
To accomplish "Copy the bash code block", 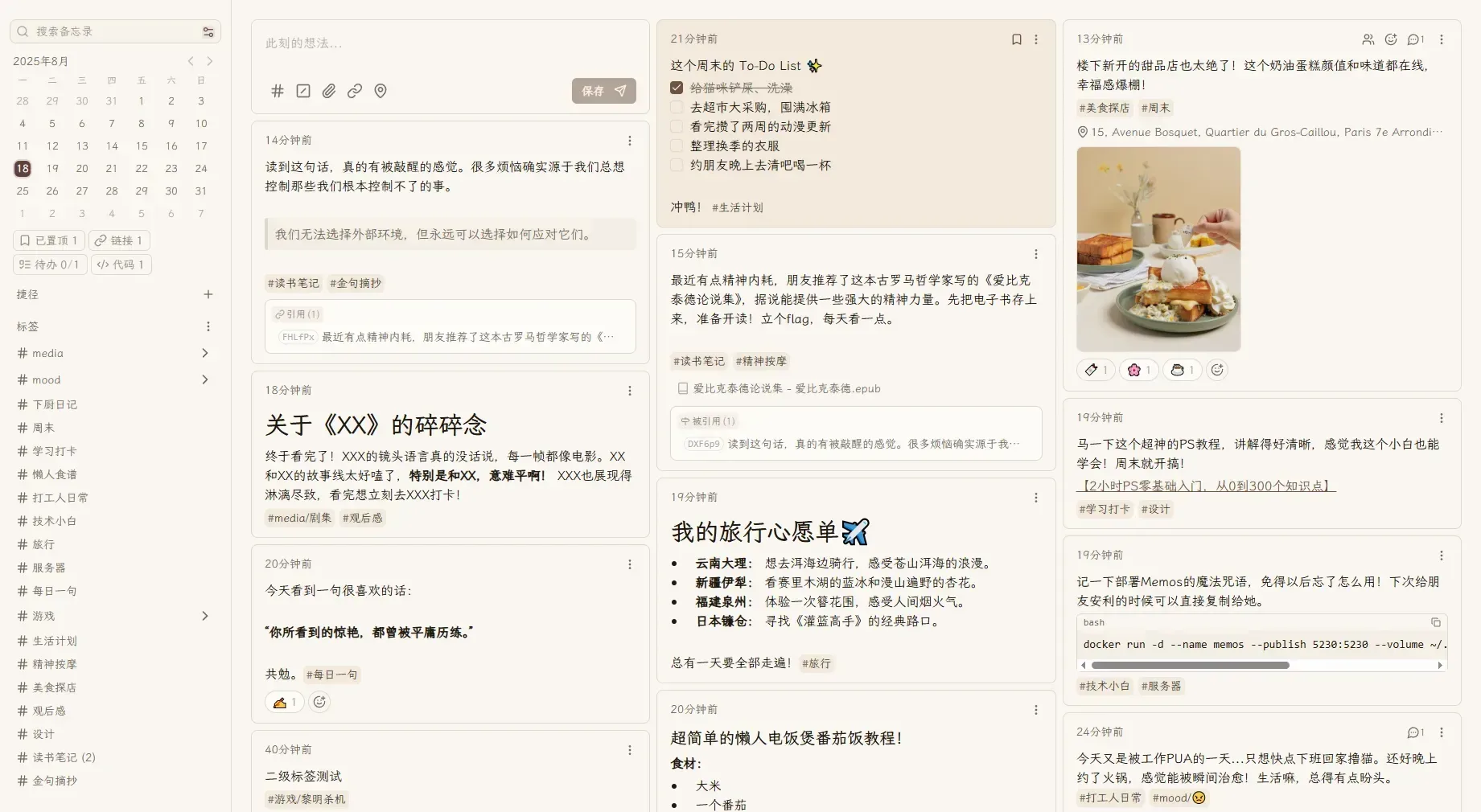I will (1435, 622).
